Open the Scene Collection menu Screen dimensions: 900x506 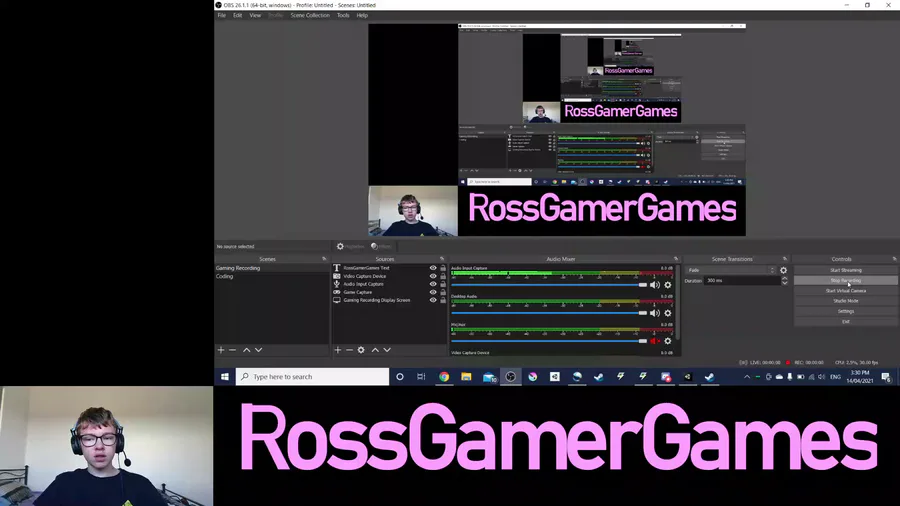(x=310, y=15)
